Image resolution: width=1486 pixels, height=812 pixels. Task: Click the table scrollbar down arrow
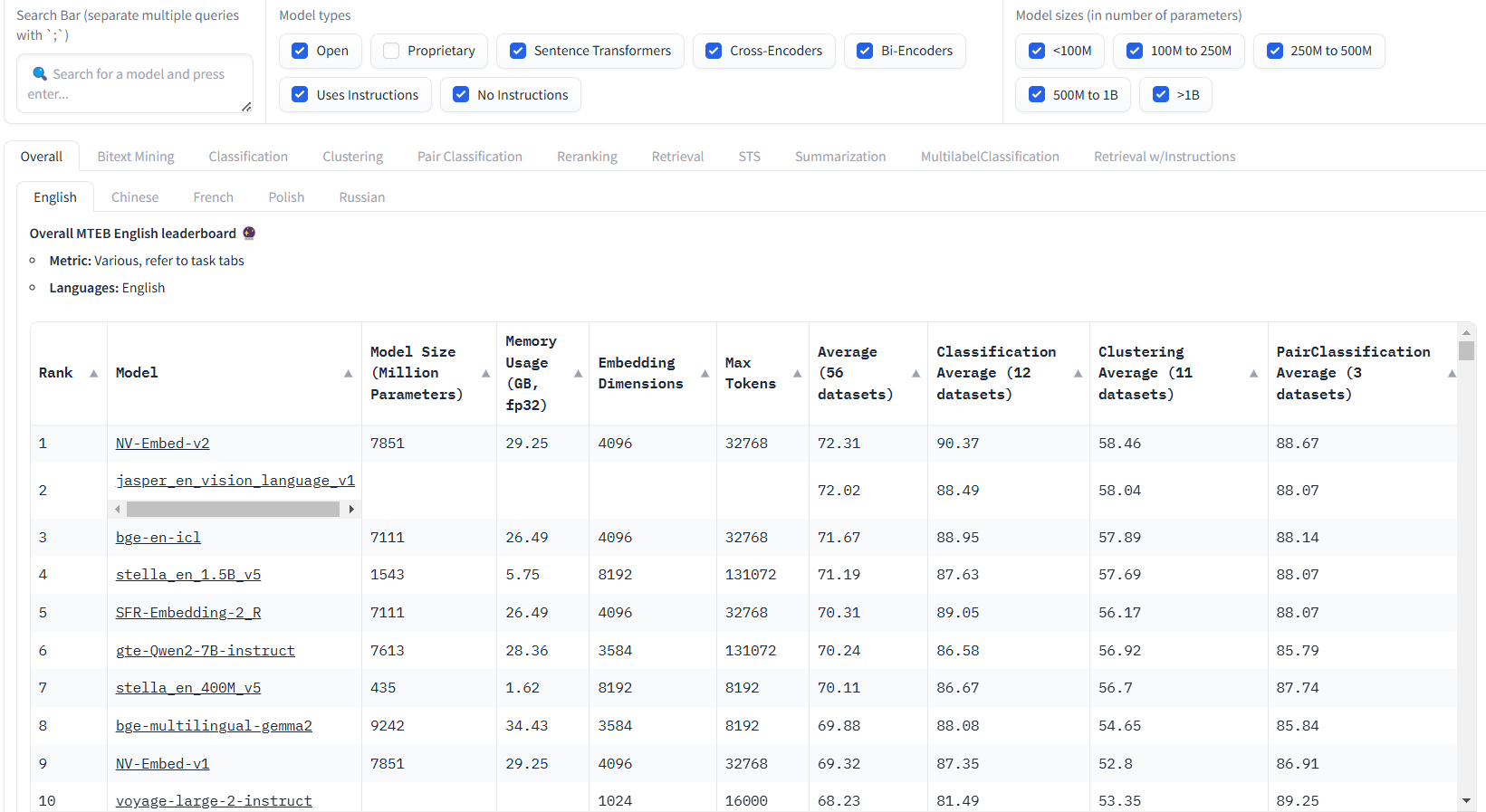[x=1466, y=800]
